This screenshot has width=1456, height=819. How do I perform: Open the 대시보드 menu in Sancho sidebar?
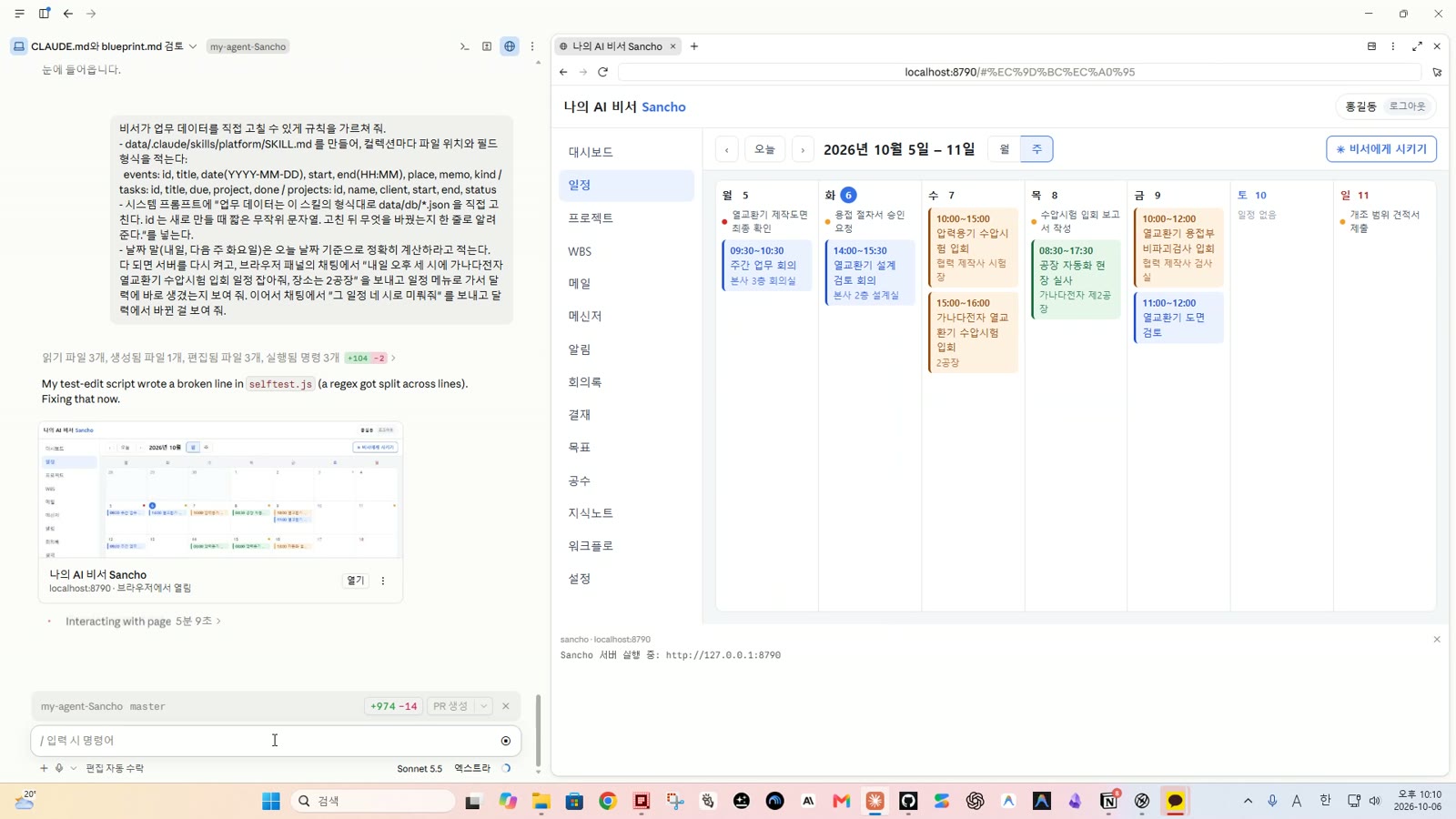pyautogui.click(x=626, y=152)
